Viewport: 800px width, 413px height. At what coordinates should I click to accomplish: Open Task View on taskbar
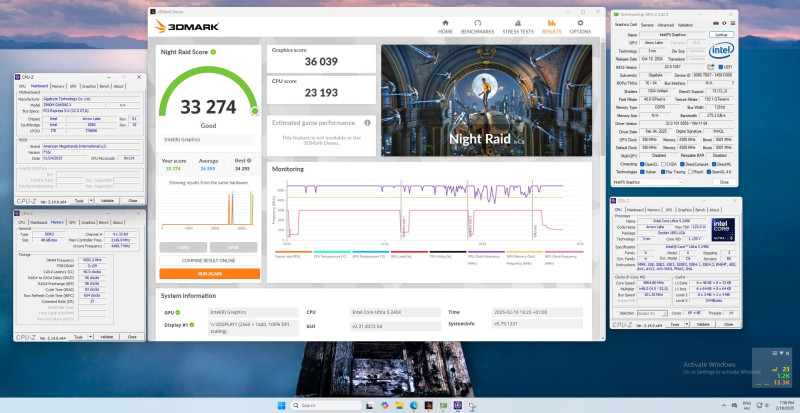[x=369, y=405]
